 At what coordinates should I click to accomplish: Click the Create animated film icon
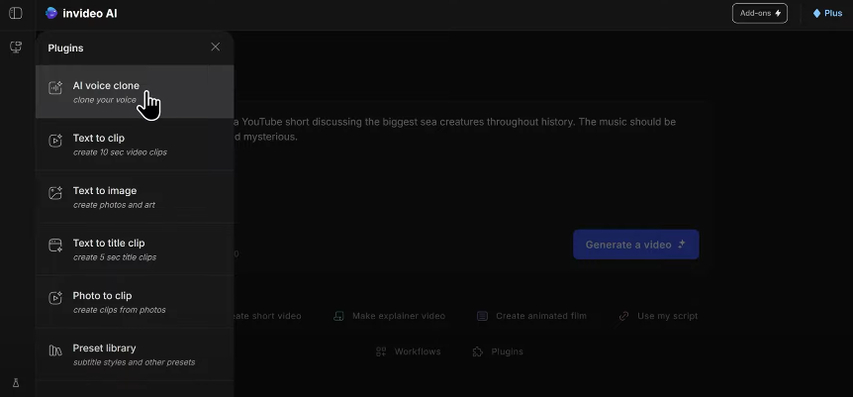click(x=482, y=316)
